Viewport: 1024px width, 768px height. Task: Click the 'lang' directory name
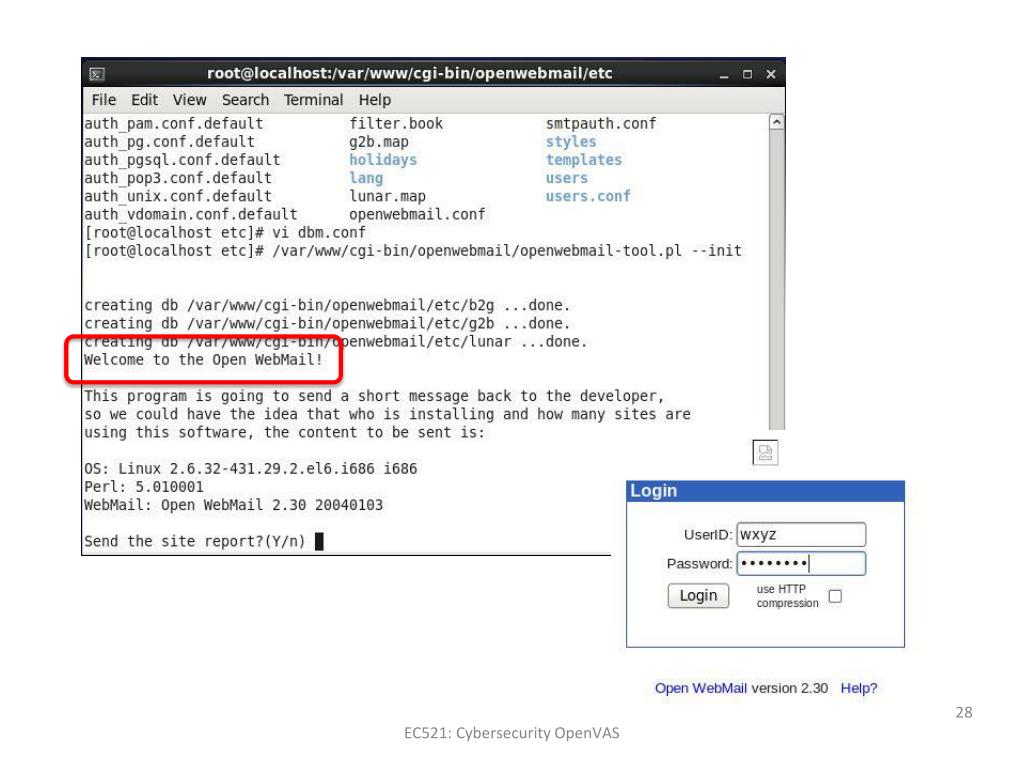coord(366,178)
